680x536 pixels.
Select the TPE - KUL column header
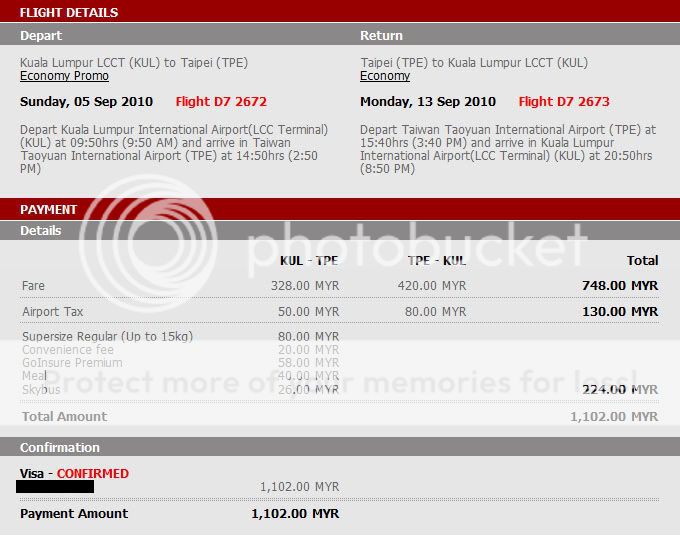[437, 261]
